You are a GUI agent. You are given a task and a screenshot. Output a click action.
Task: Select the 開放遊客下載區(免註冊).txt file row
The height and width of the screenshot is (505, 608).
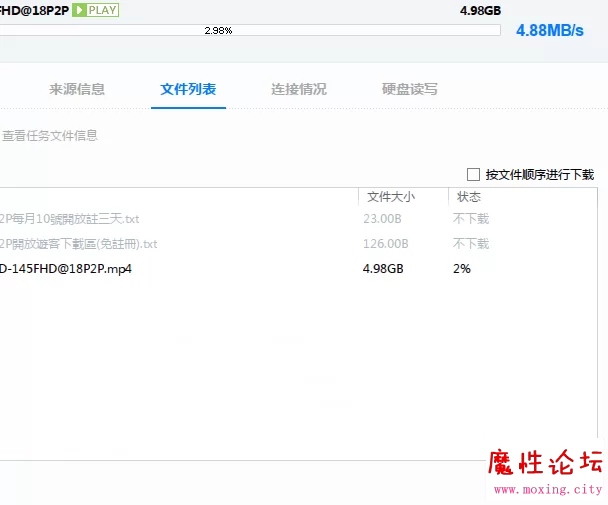(x=299, y=244)
